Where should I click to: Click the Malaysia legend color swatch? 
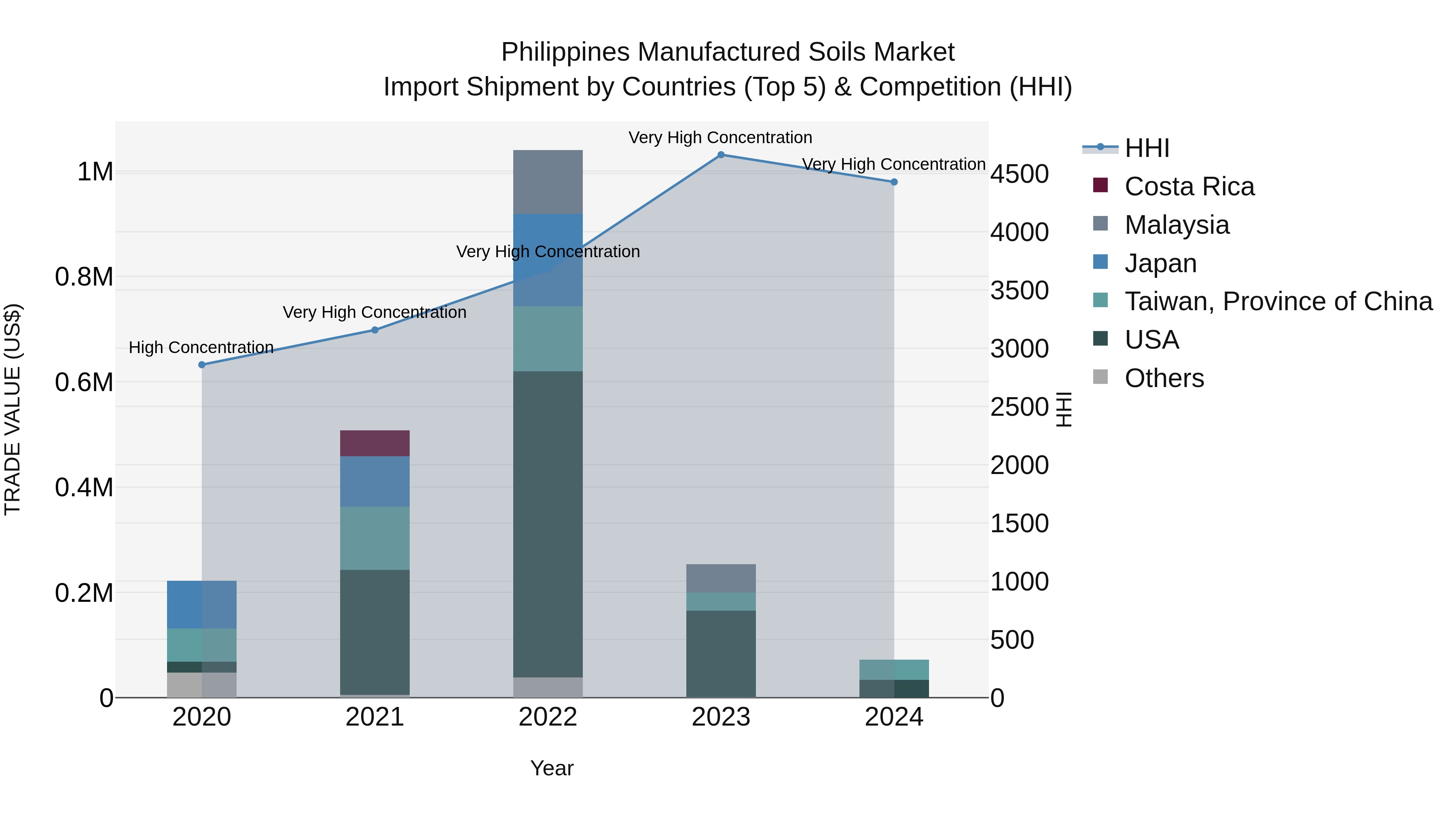point(1100,224)
